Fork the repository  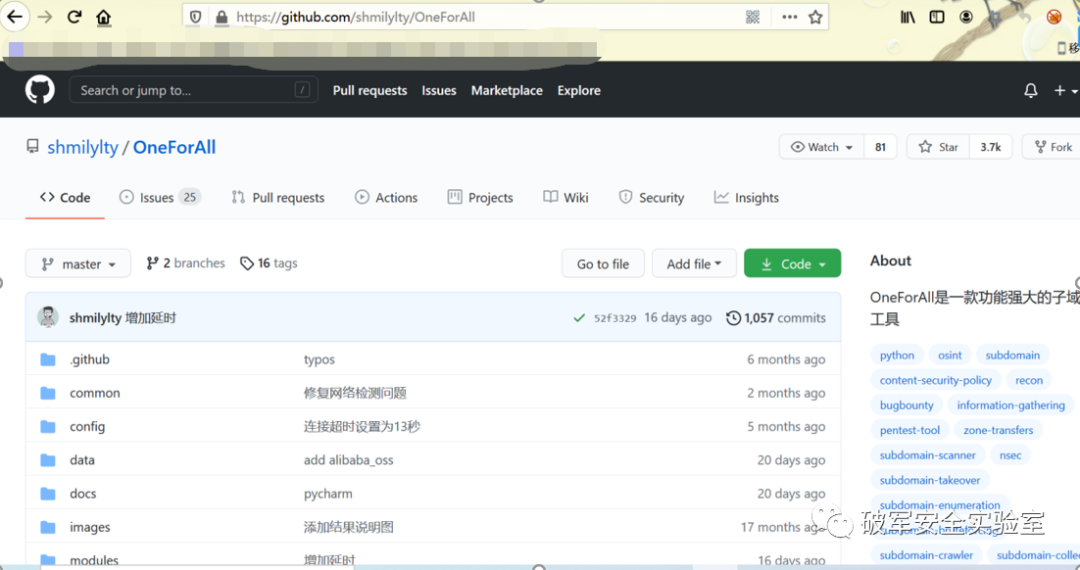pos(1052,147)
